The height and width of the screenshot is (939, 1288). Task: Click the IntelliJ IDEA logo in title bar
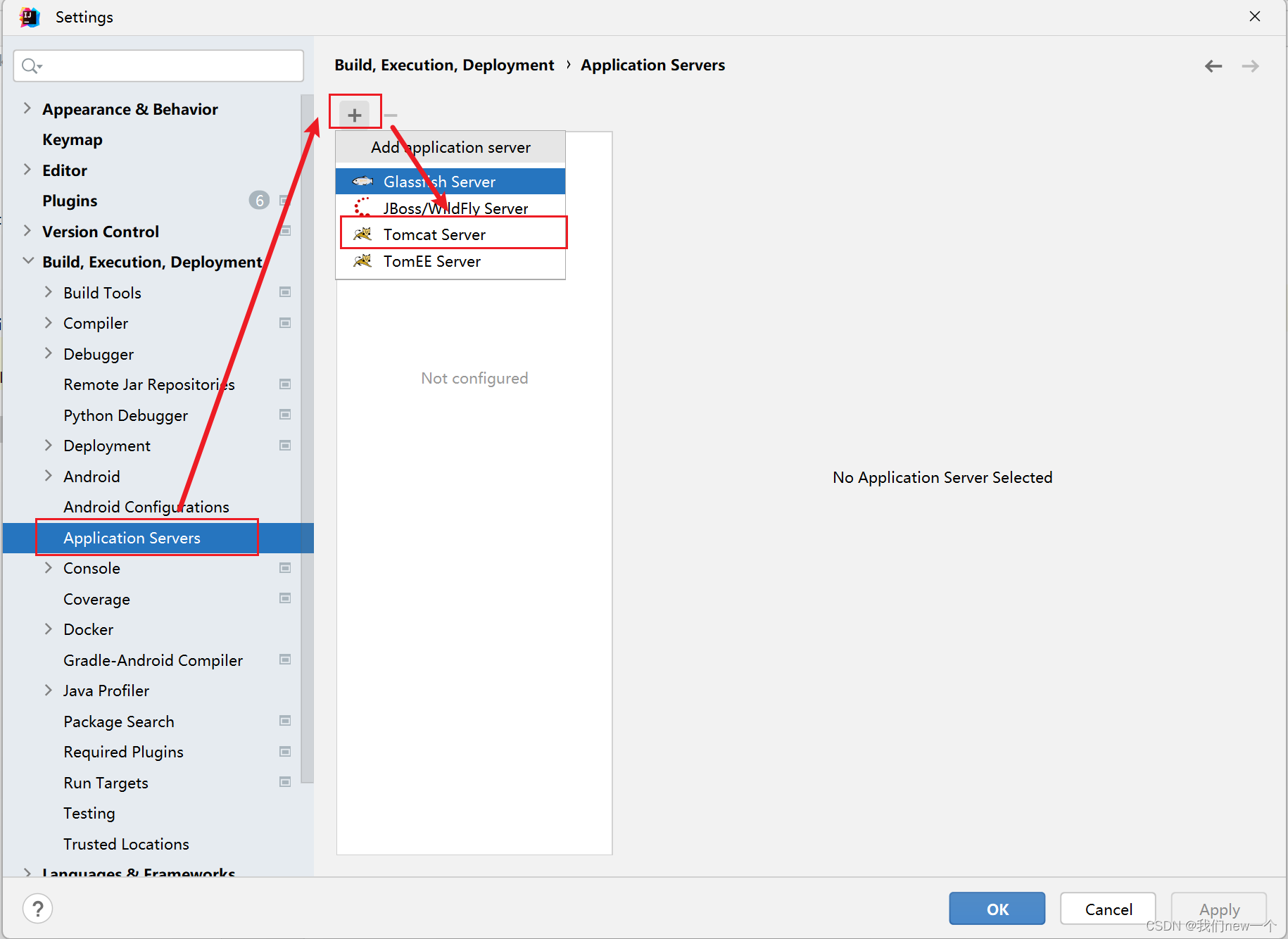click(30, 17)
